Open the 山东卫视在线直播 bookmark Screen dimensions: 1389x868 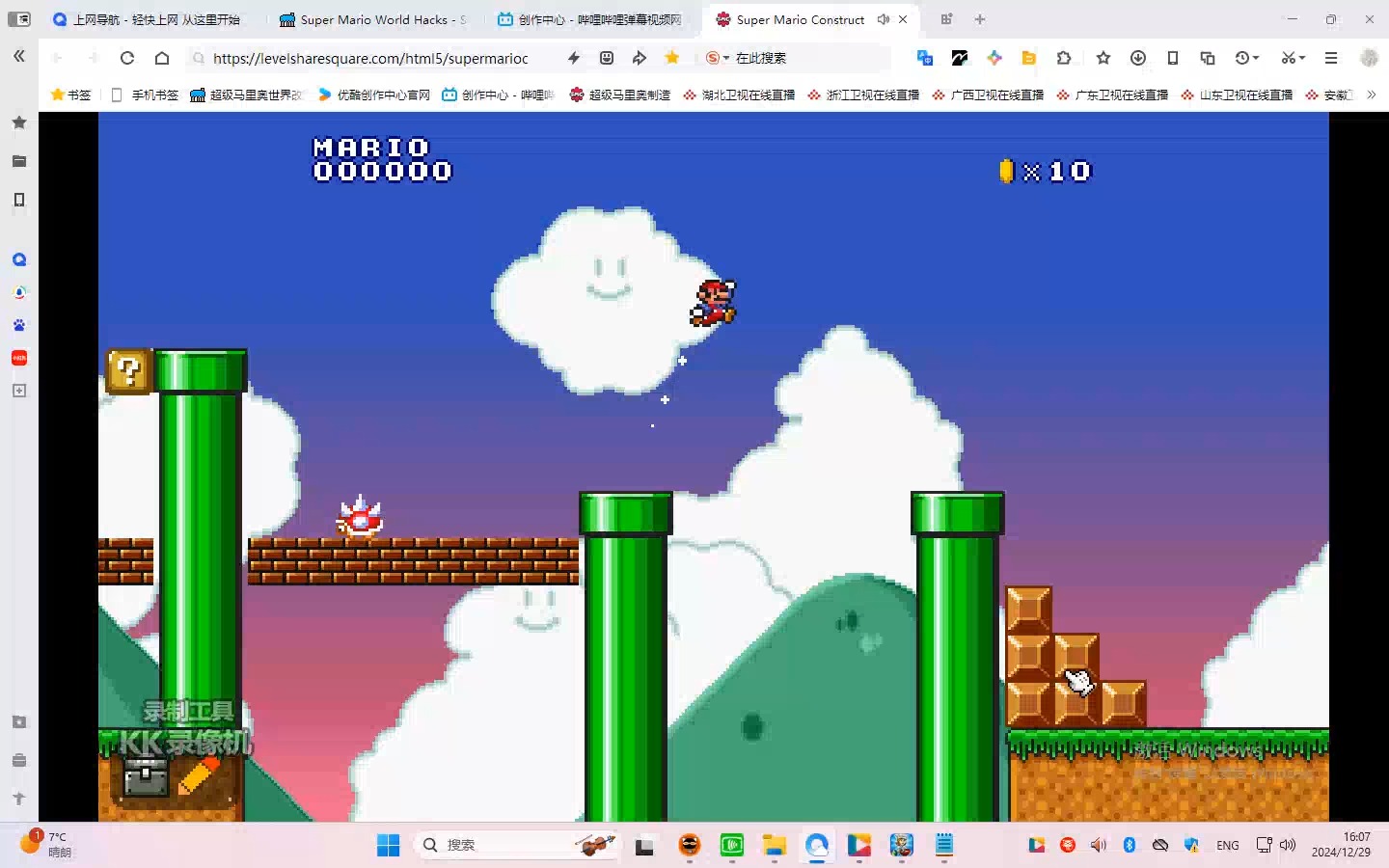click(1237, 95)
